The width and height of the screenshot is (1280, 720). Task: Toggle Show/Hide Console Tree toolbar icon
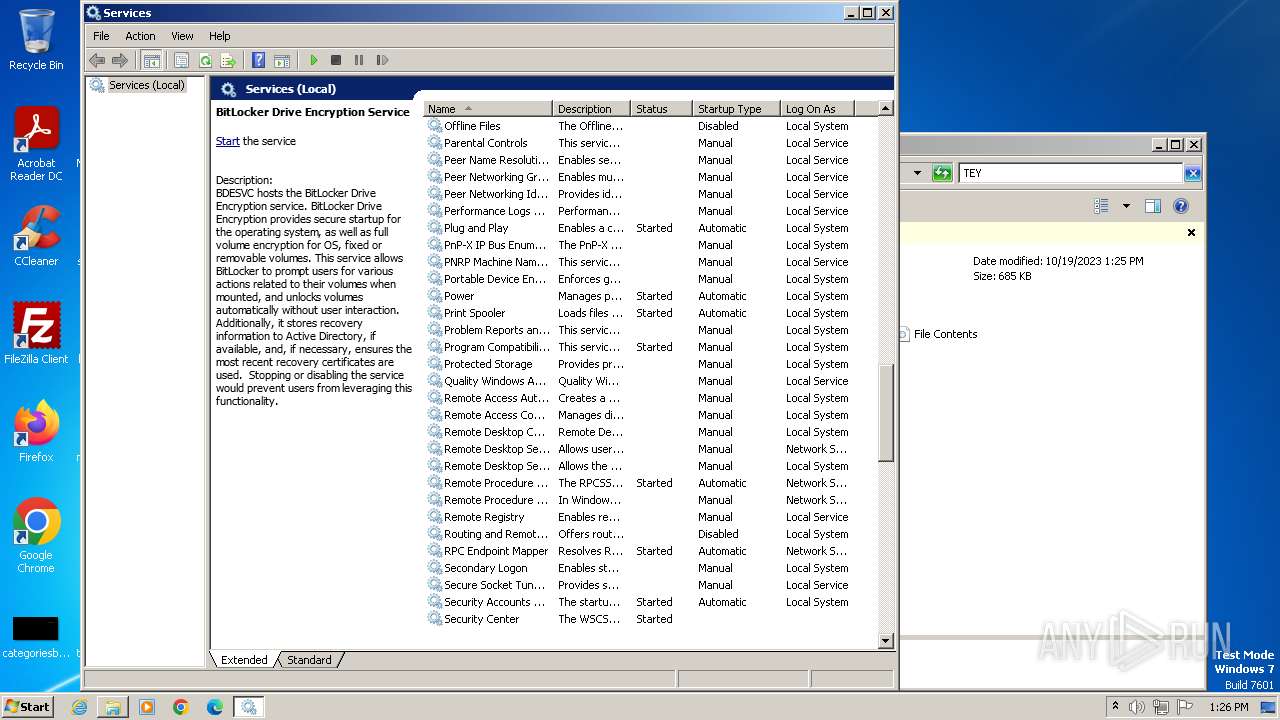coord(151,60)
